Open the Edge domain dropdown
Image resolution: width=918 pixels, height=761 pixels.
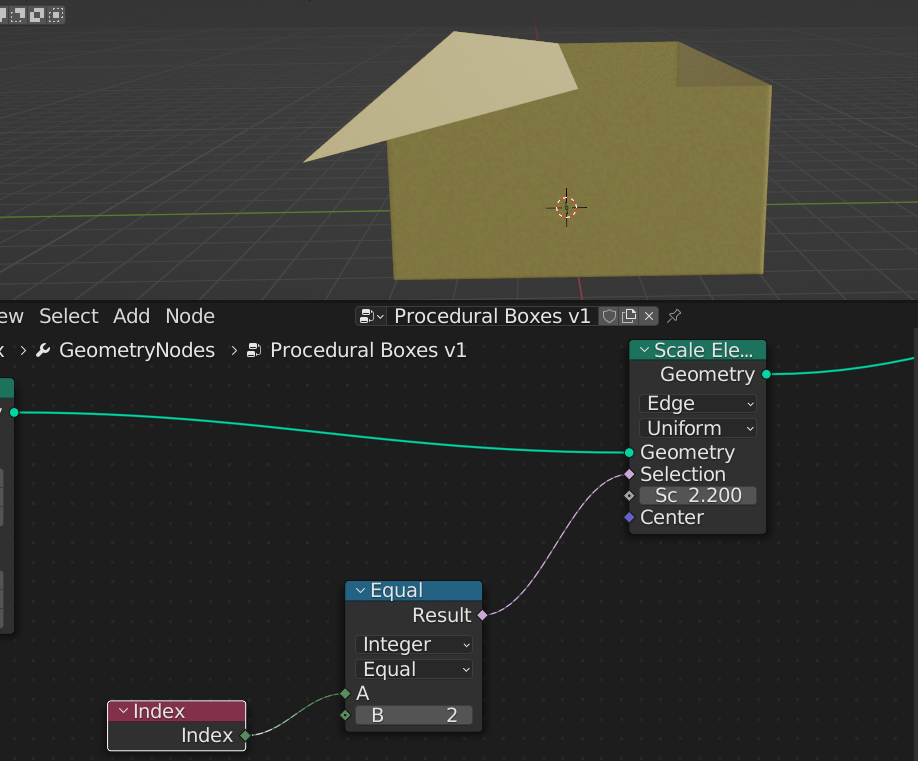click(698, 404)
